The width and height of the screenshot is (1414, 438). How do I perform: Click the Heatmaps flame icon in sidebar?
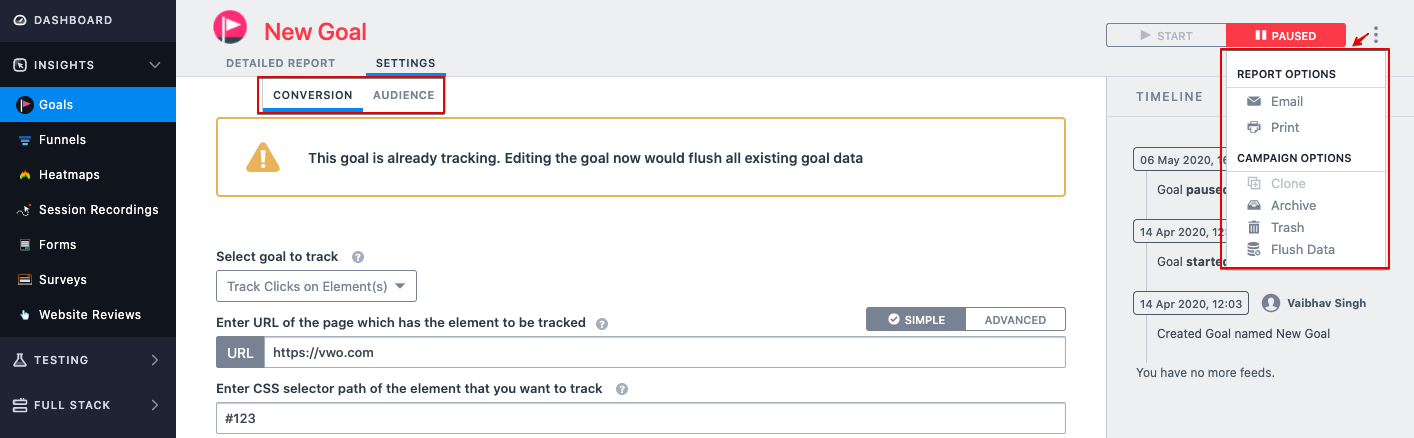(25, 175)
